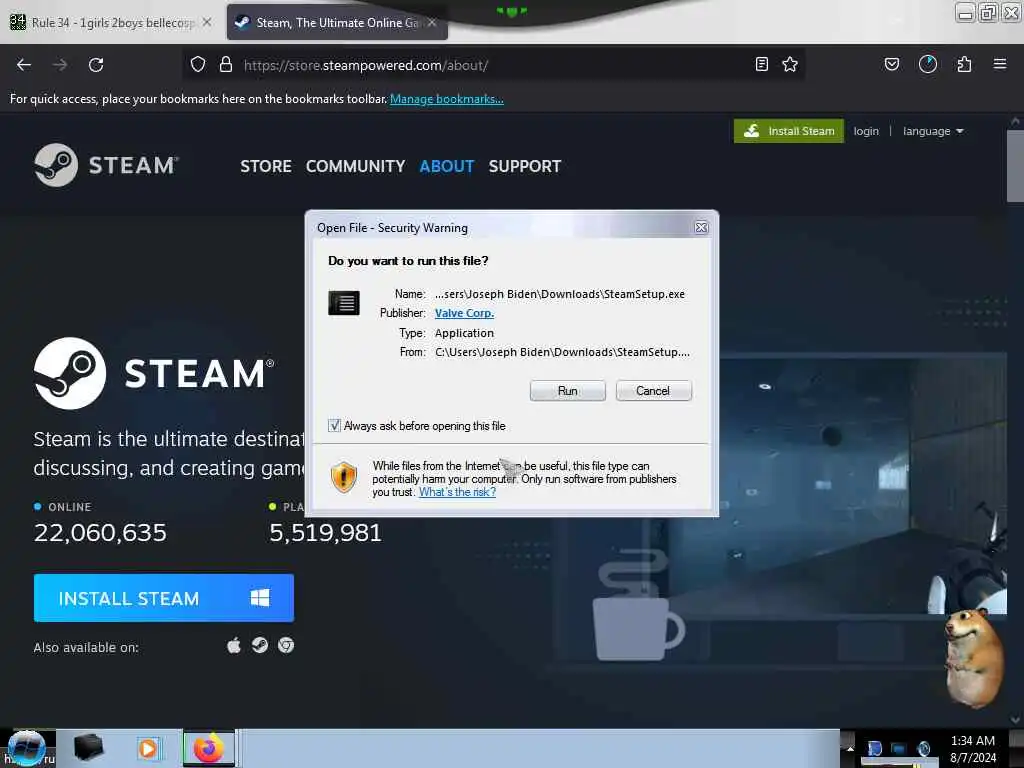Viewport: 1024px width, 768px height.
Task: Open the Windows Start orb
Action: pos(26,748)
